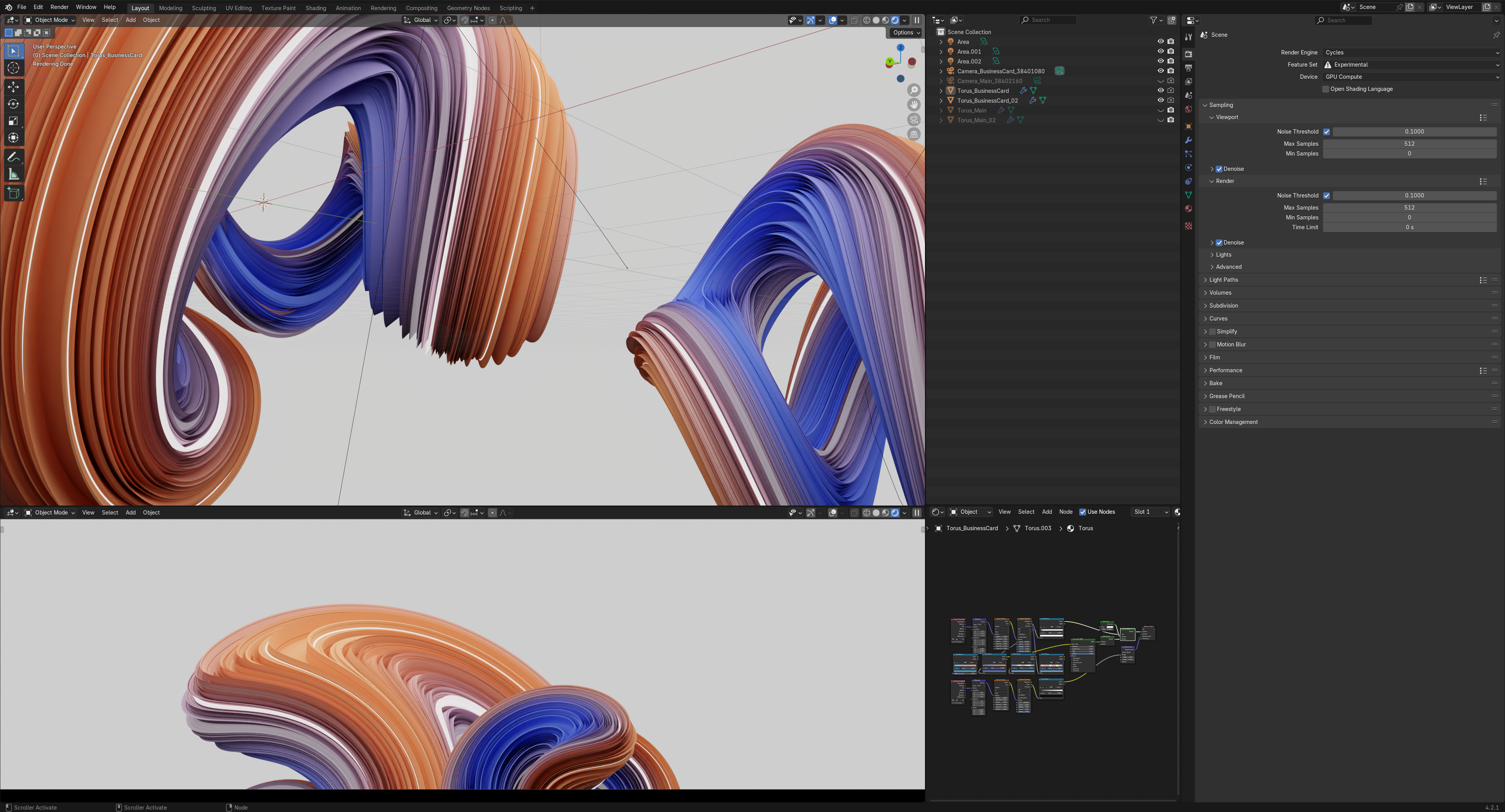Activate the Annotate pencil tool
This screenshot has height=812, width=1505.
13,157
